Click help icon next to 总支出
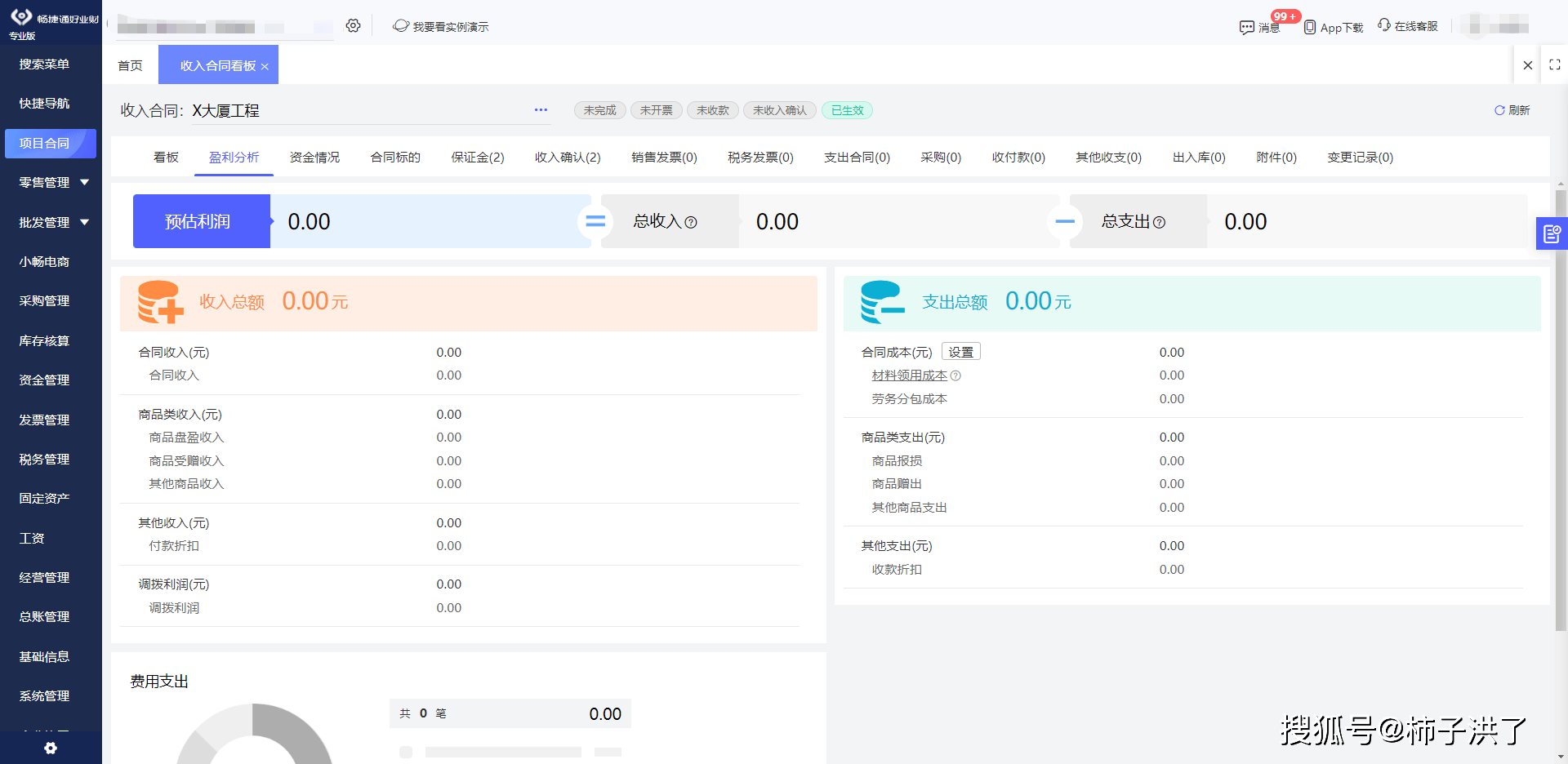This screenshot has height=764, width=1568. coord(1159,222)
